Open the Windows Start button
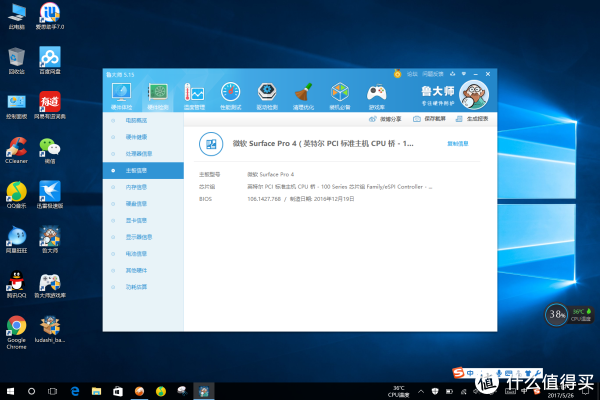 (10, 391)
